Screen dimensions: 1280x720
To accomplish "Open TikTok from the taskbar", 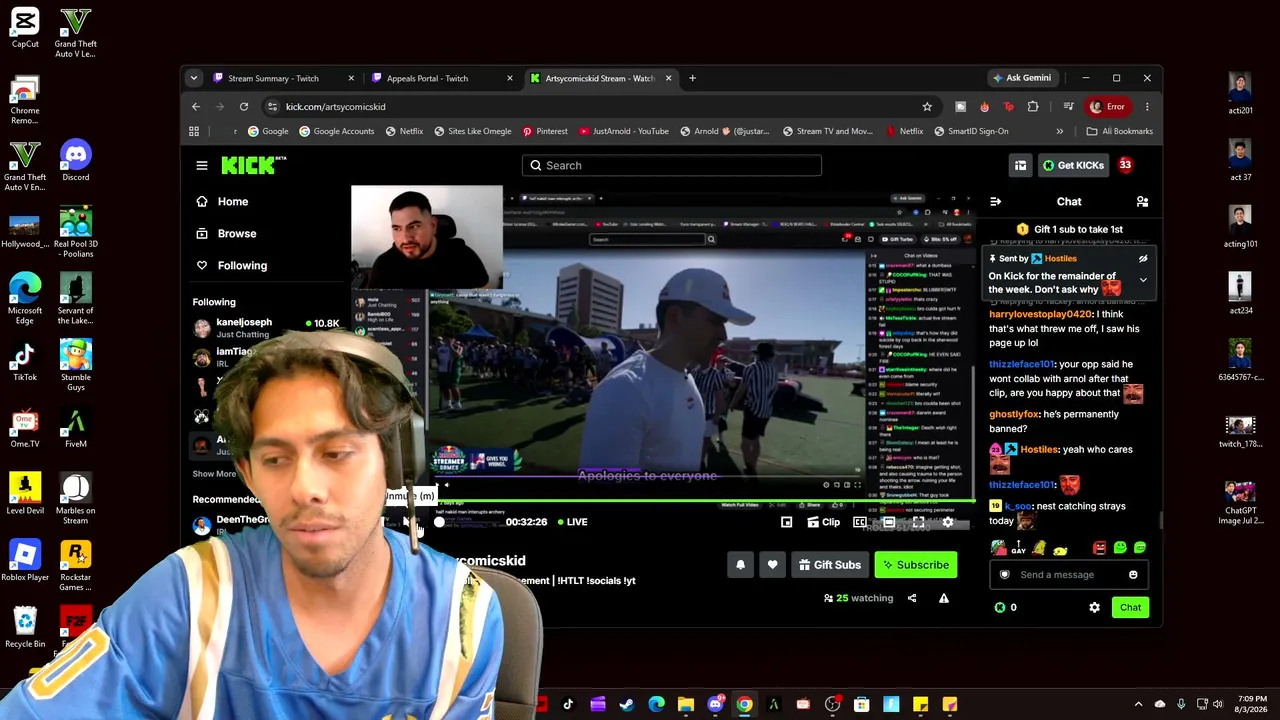I will tap(568, 705).
